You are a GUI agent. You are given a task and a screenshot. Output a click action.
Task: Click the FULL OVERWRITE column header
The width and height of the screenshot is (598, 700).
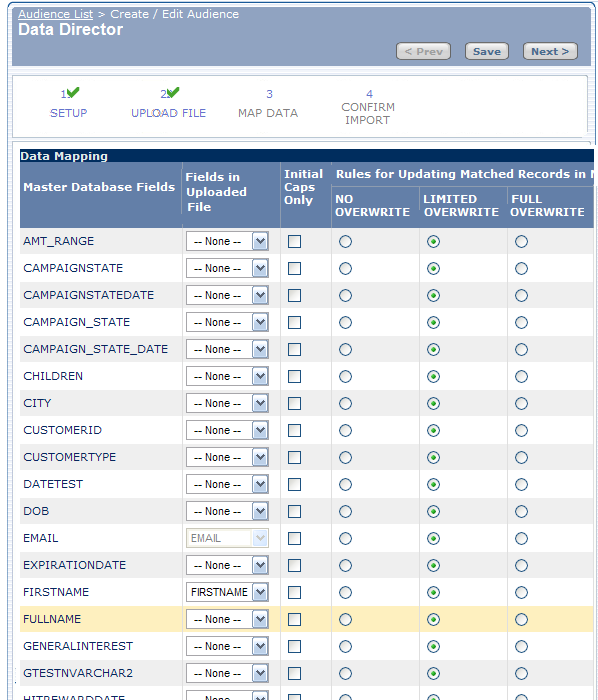tap(548, 205)
